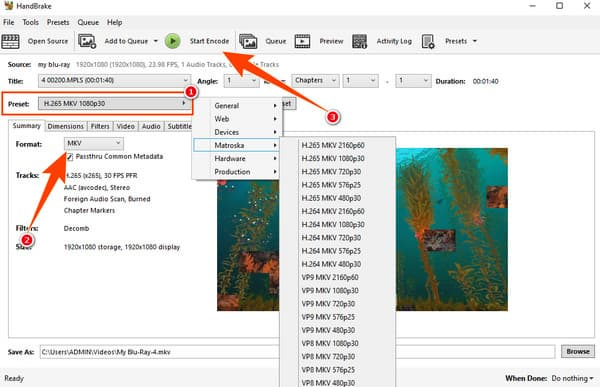This screenshot has height=387, width=600.
Task: Click the green Start Encode play icon
Action: click(173, 41)
